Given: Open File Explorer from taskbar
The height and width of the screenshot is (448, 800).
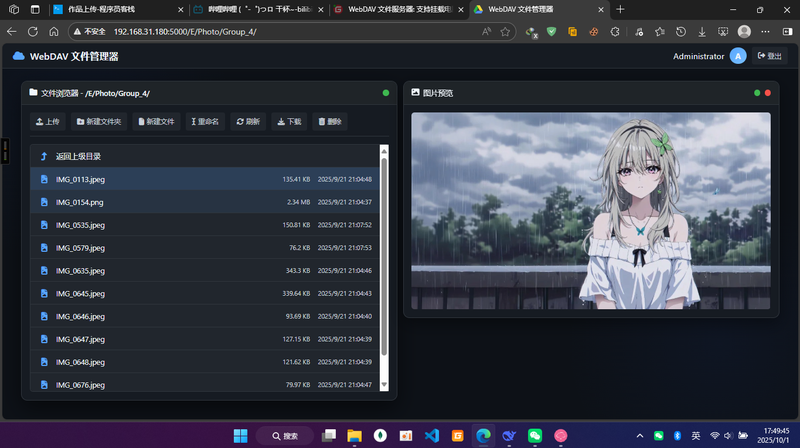Looking at the screenshot, I should point(354,436).
